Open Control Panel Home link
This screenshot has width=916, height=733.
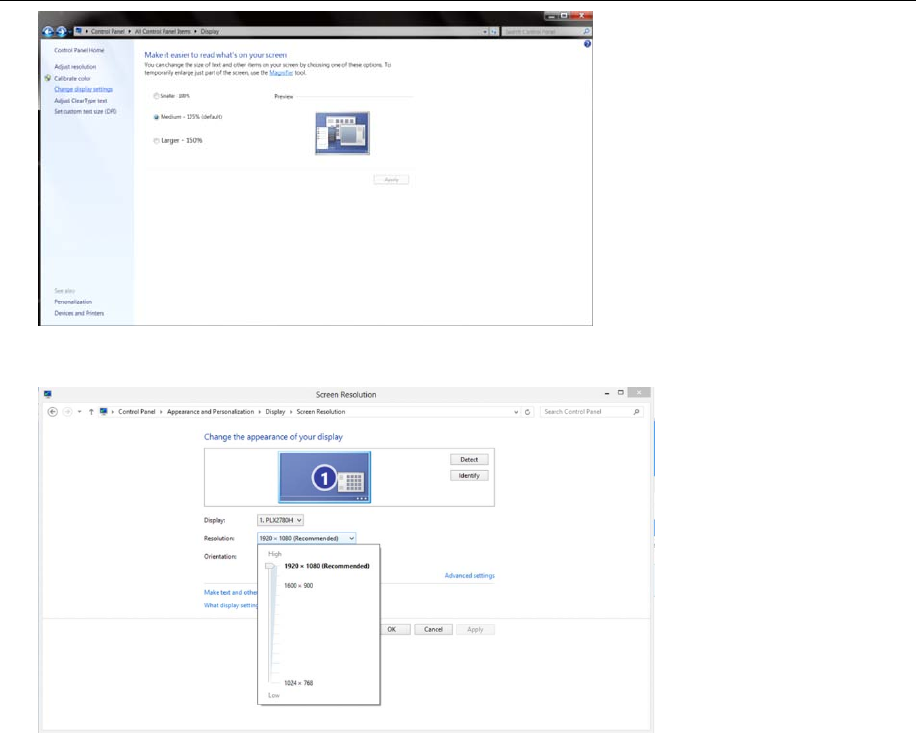(x=79, y=50)
